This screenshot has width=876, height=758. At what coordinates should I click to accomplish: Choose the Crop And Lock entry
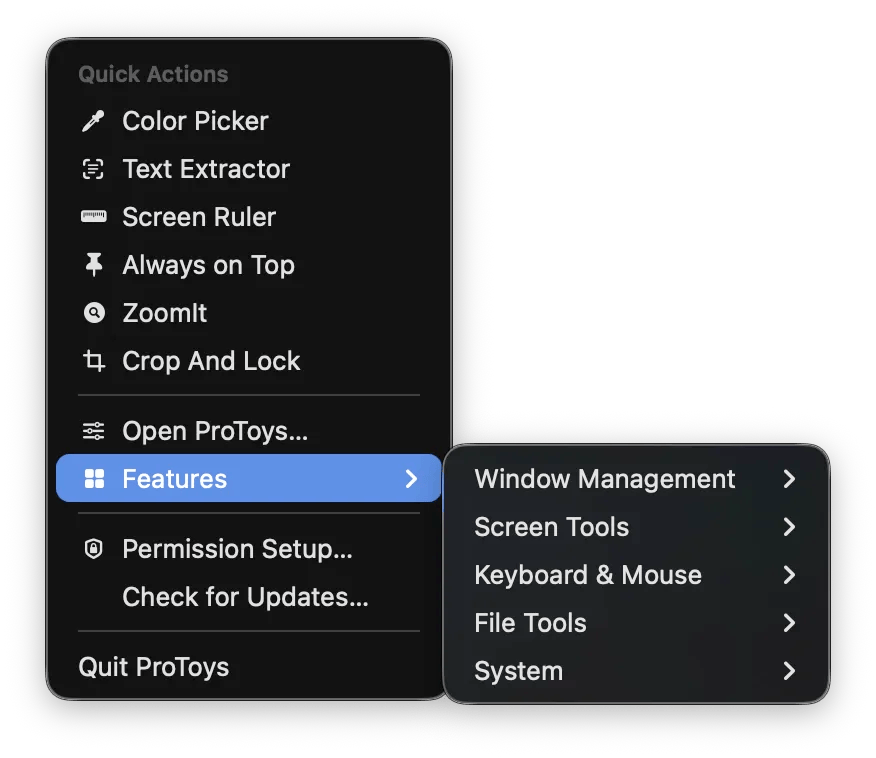[249, 361]
